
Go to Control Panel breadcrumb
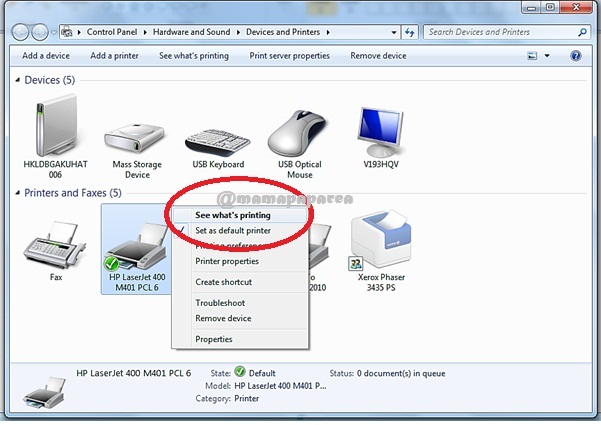click(x=112, y=32)
